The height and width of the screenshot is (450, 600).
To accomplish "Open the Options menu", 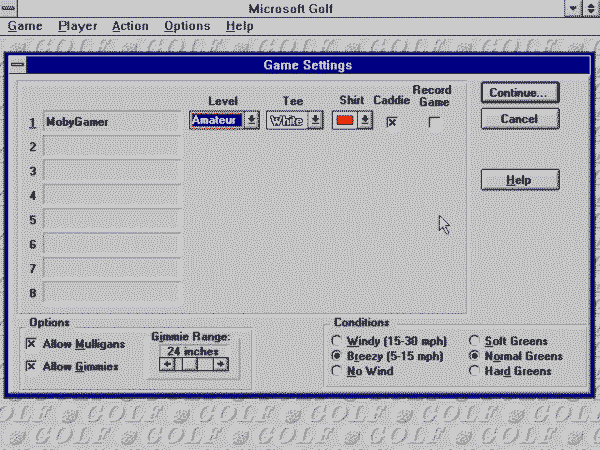I will point(187,26).
